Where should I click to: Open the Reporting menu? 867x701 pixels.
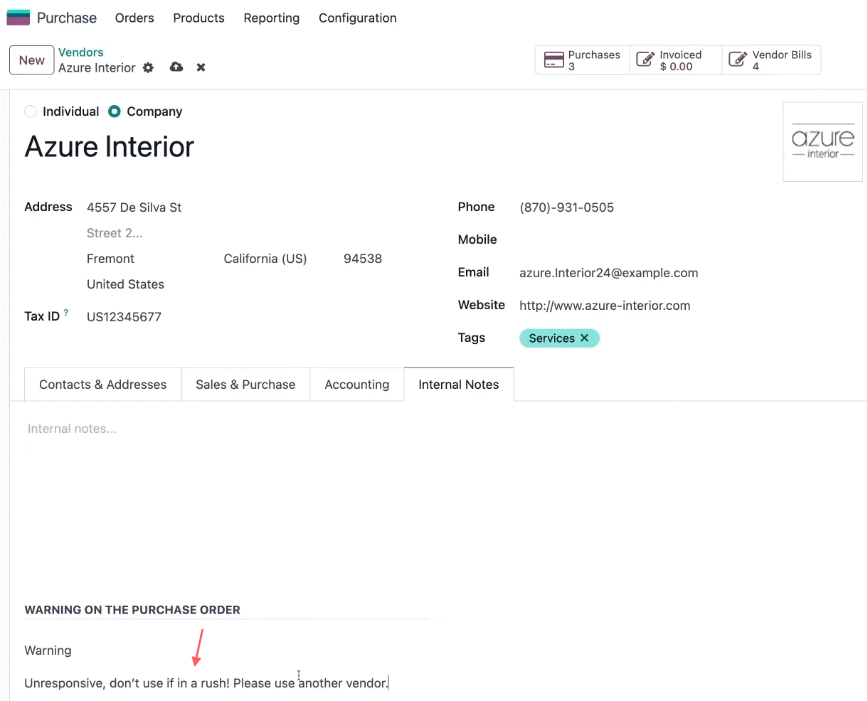[271, 18]
